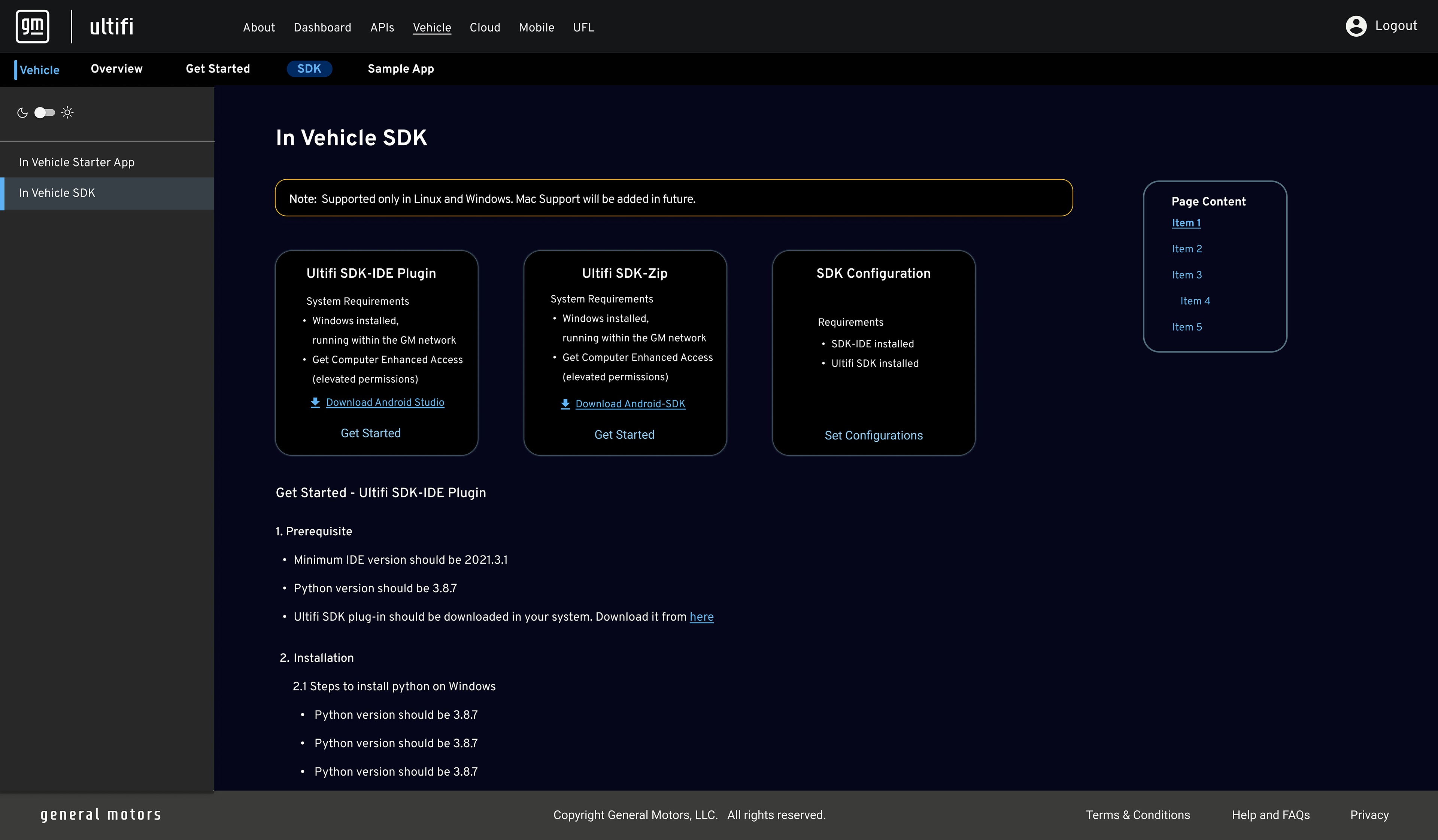The width and height of the screenshot is (1438, 840).
Task: Open the Mobile menu item
Action: [537, 27]
